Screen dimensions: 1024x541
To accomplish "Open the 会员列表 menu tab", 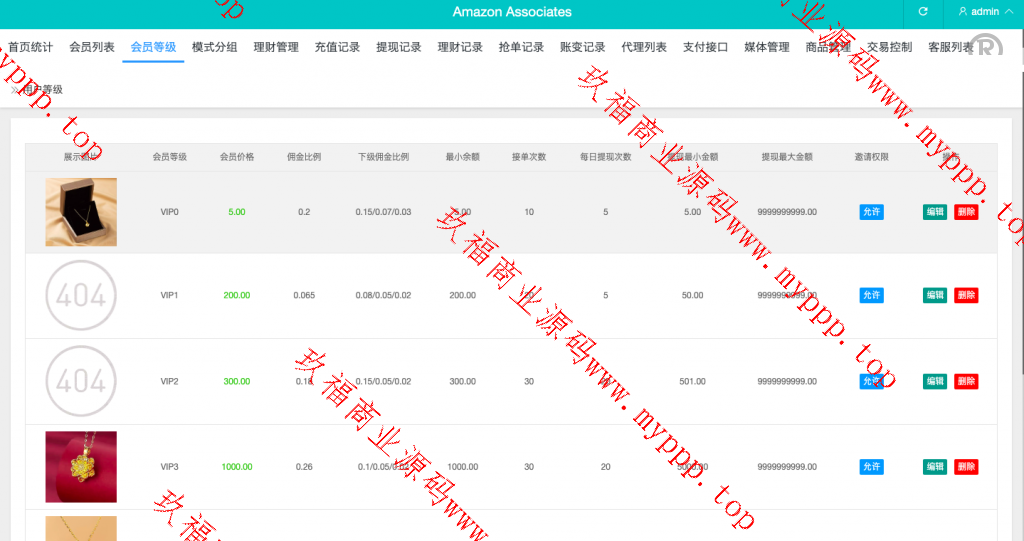I will (x=92, y=47).
